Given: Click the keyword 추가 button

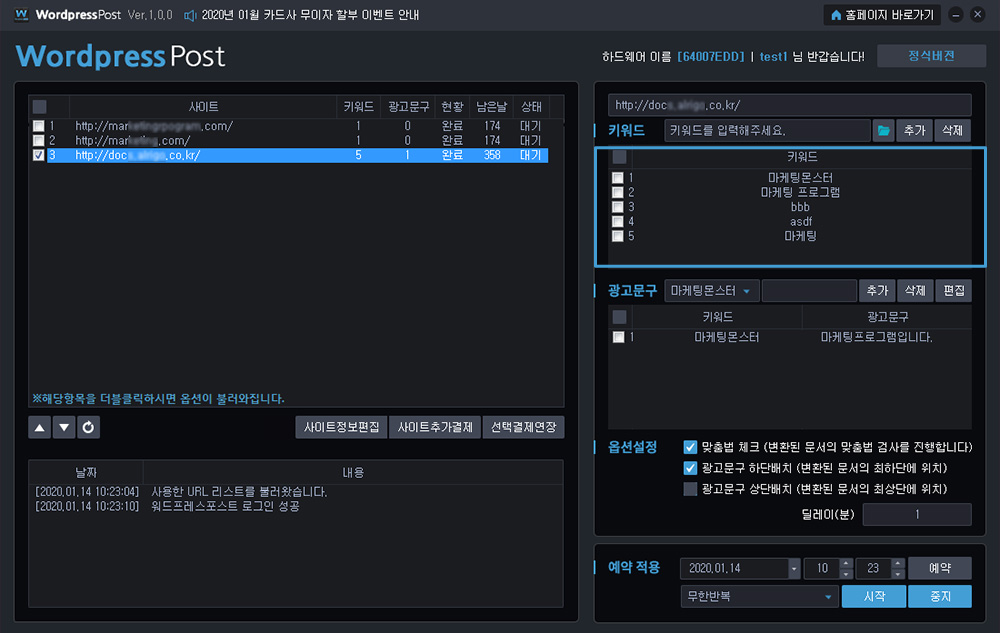Looking at the screenshot, I should point(915,131).
